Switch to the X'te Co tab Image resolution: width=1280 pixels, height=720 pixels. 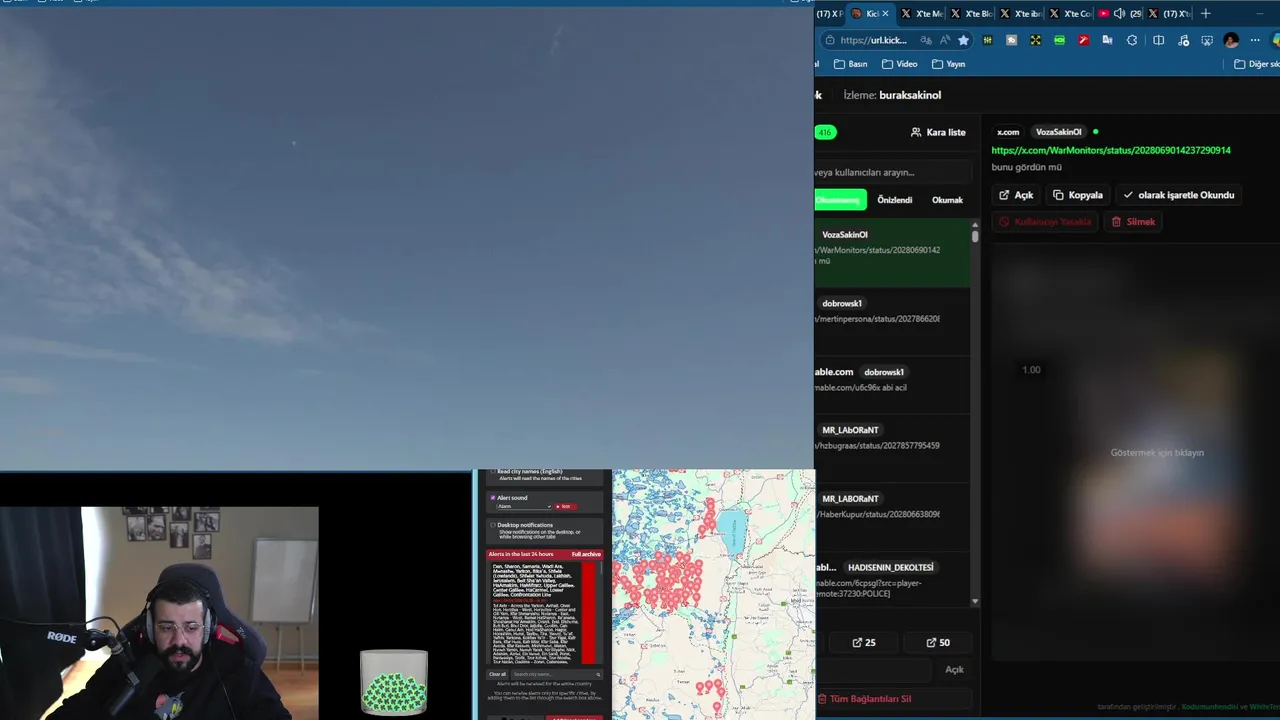pyautogui.click(x=1070, y=13)
